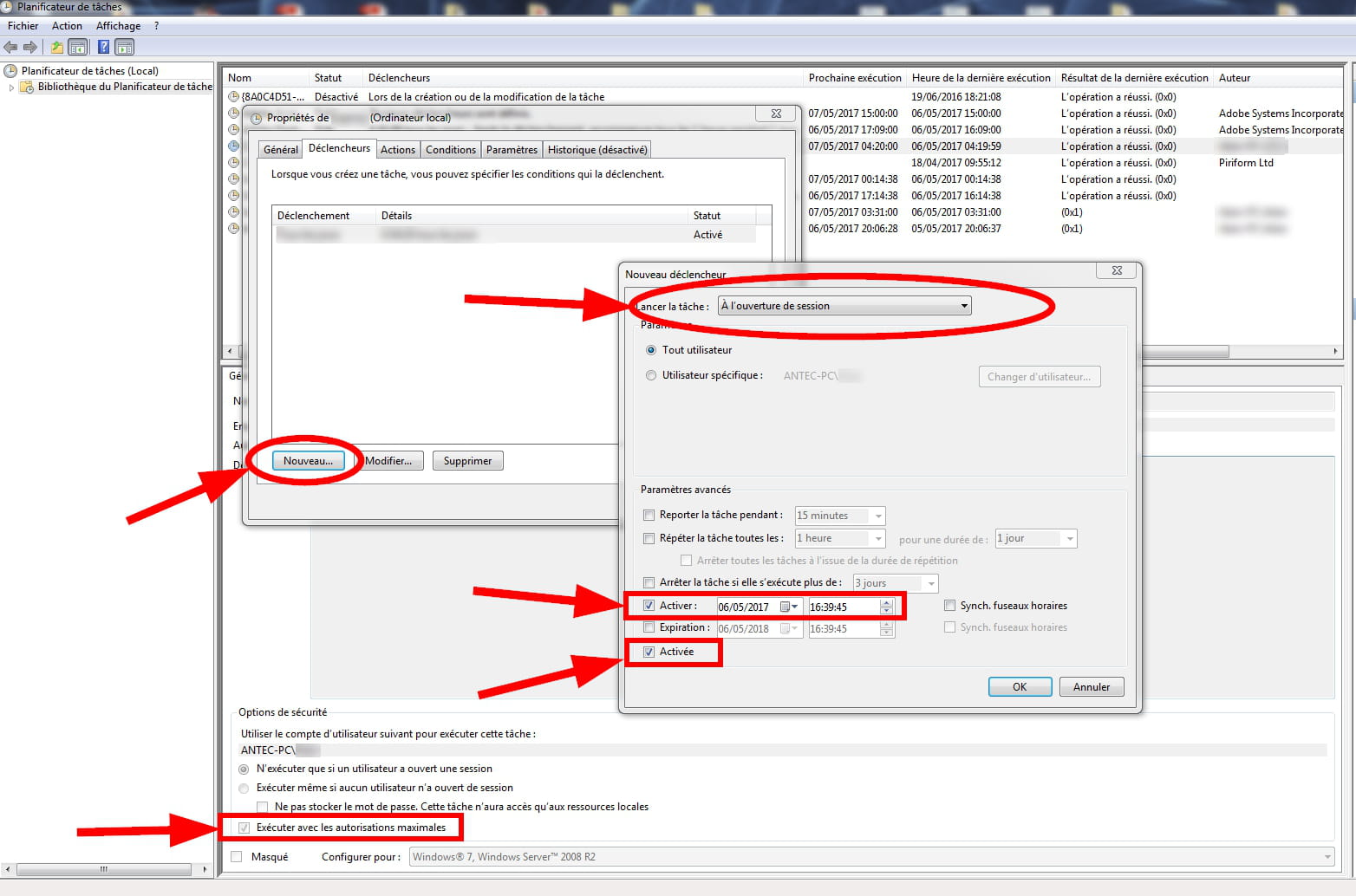
Task: Open help via blue question mark icon
Action: pos(103,47)
